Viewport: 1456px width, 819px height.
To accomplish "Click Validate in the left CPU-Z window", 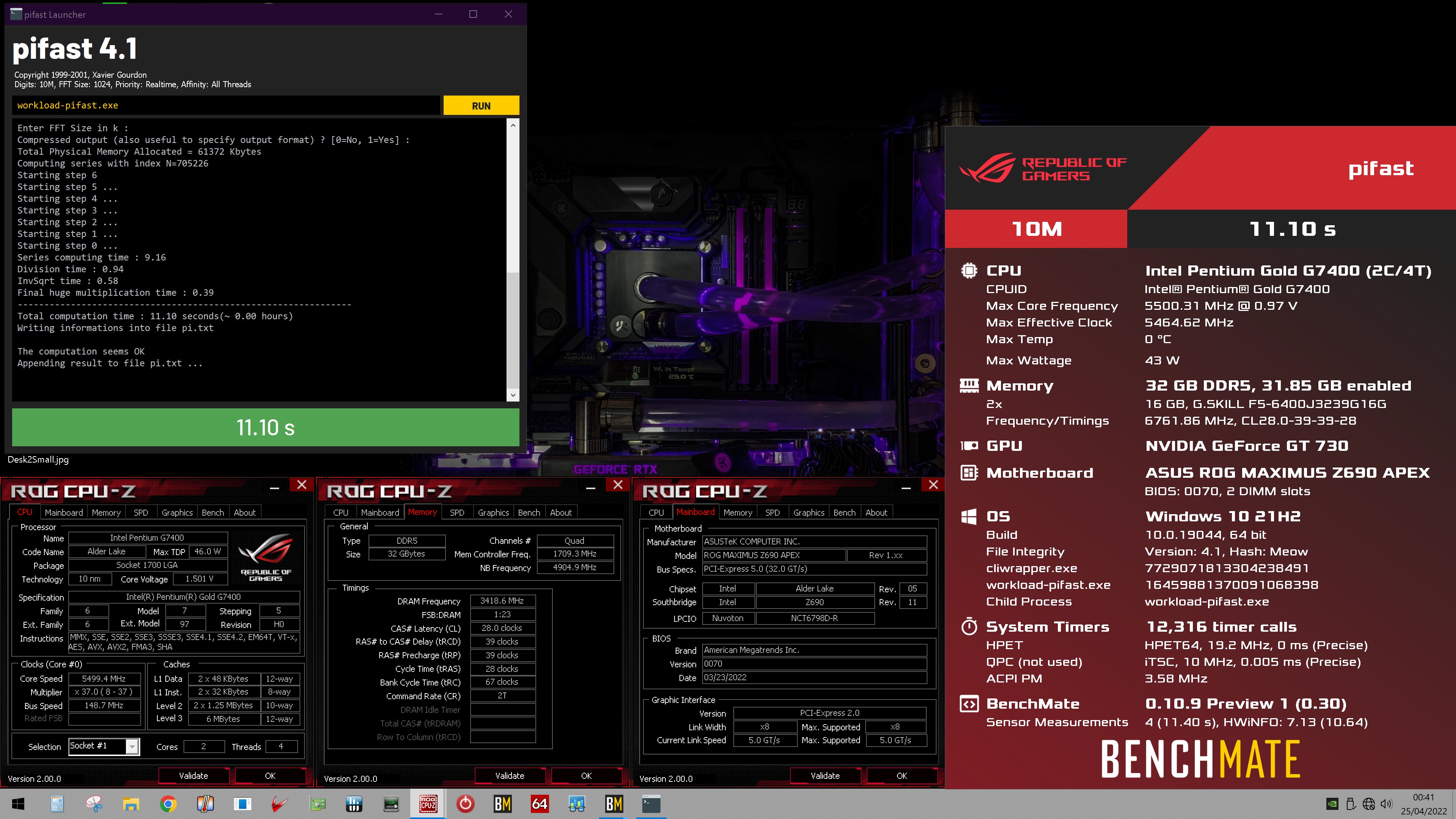I will pyautogui.click(x=194, y=775).
